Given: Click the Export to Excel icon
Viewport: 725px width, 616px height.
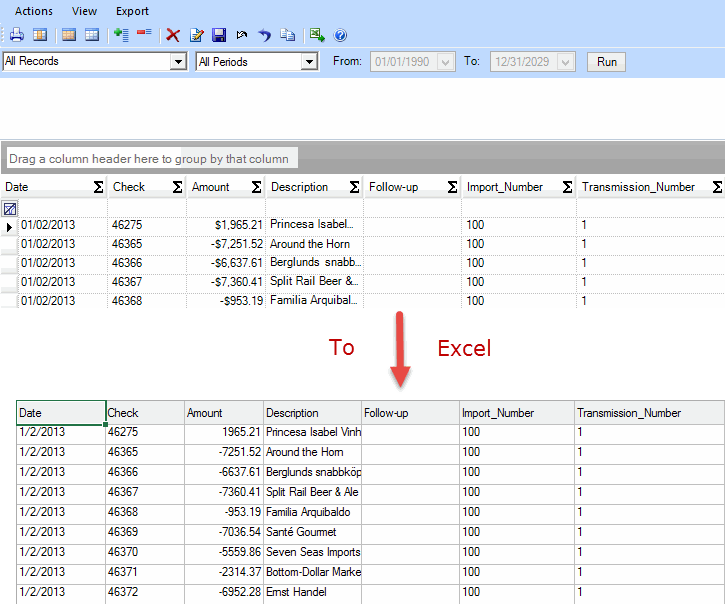Looking at the screenshot, I should [316, 35].
